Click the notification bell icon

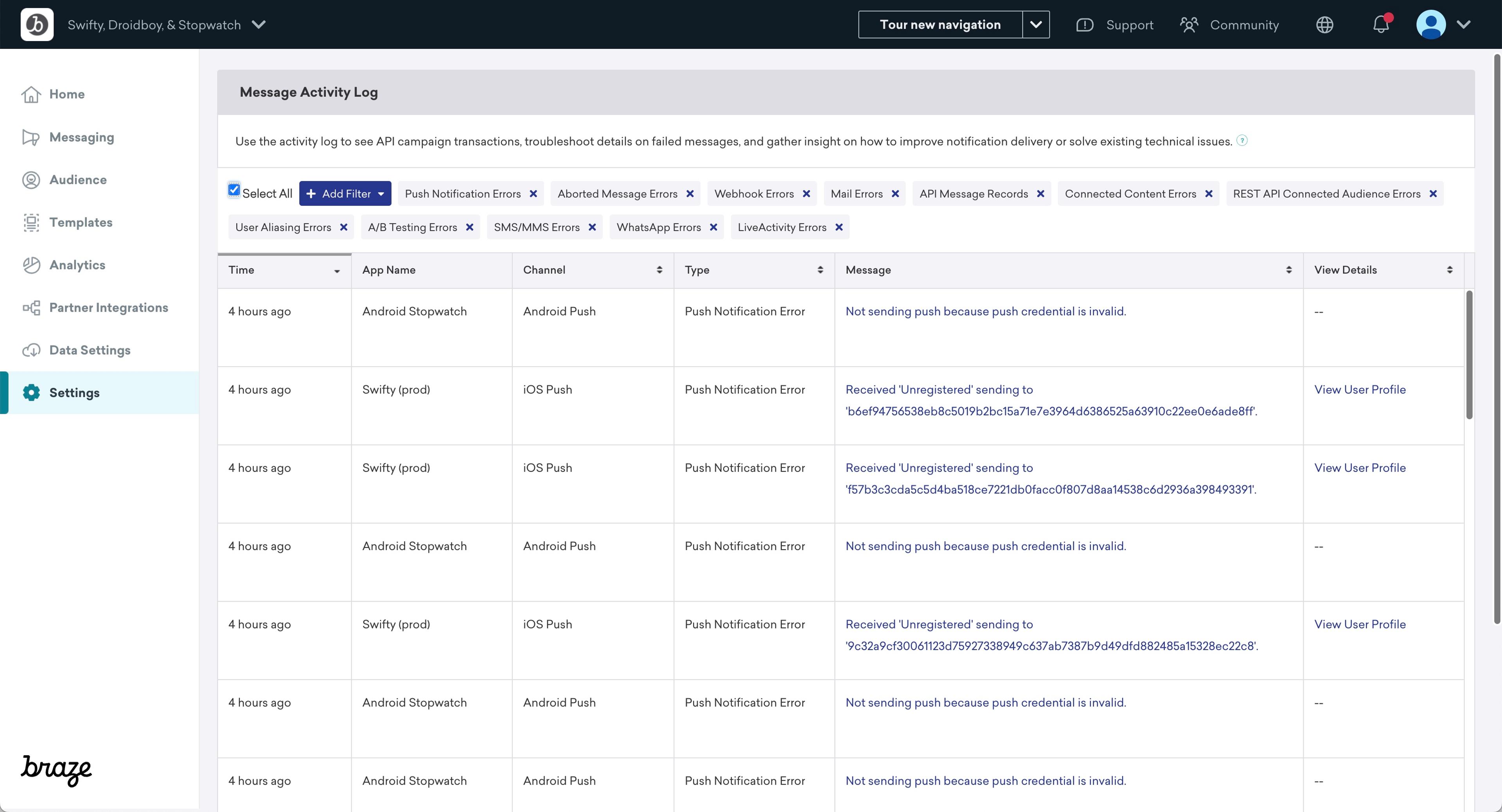[x=1381, y=24]
